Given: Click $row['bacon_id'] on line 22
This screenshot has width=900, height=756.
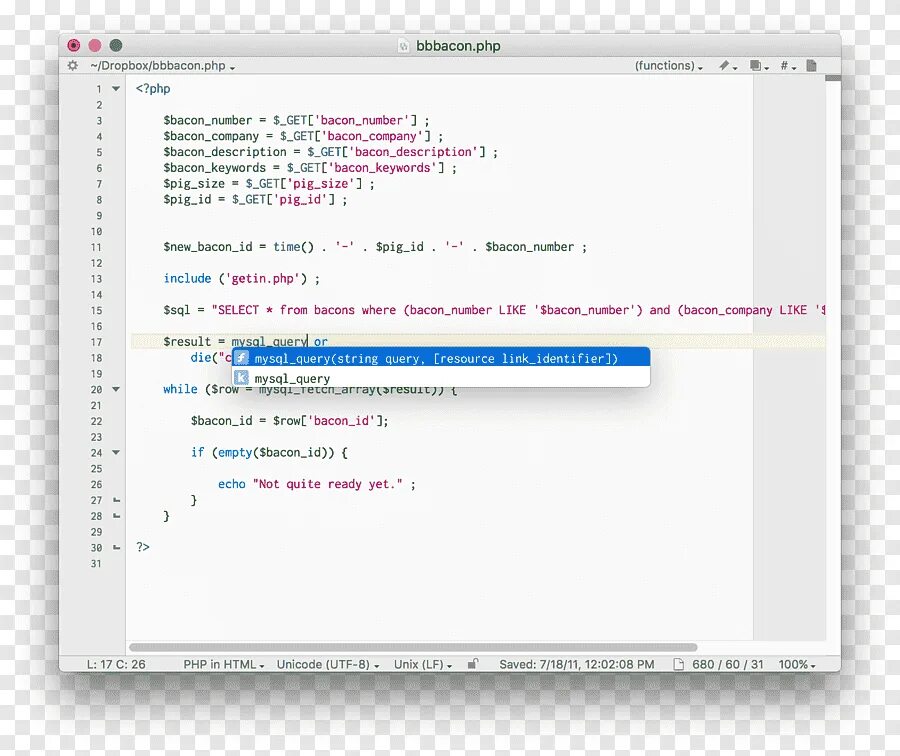Looking at the screenshot, I should point(327,421).
